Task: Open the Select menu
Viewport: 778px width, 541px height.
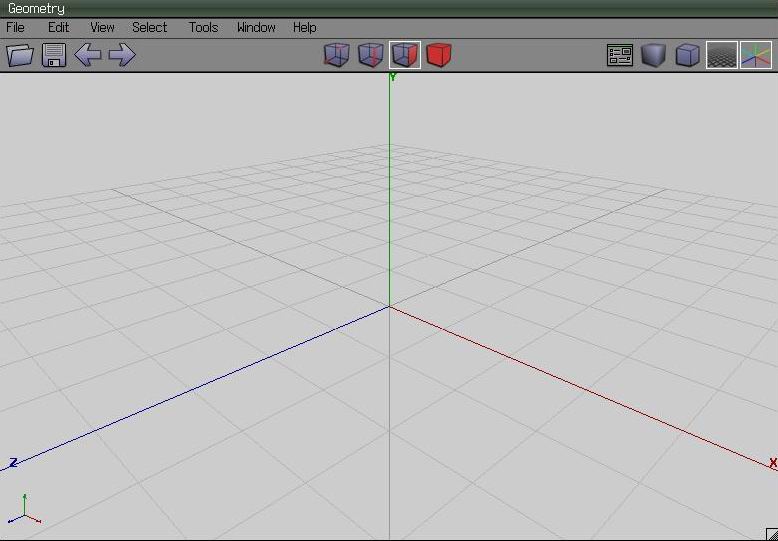Action: pyautogui.click(x=149, y=27)
